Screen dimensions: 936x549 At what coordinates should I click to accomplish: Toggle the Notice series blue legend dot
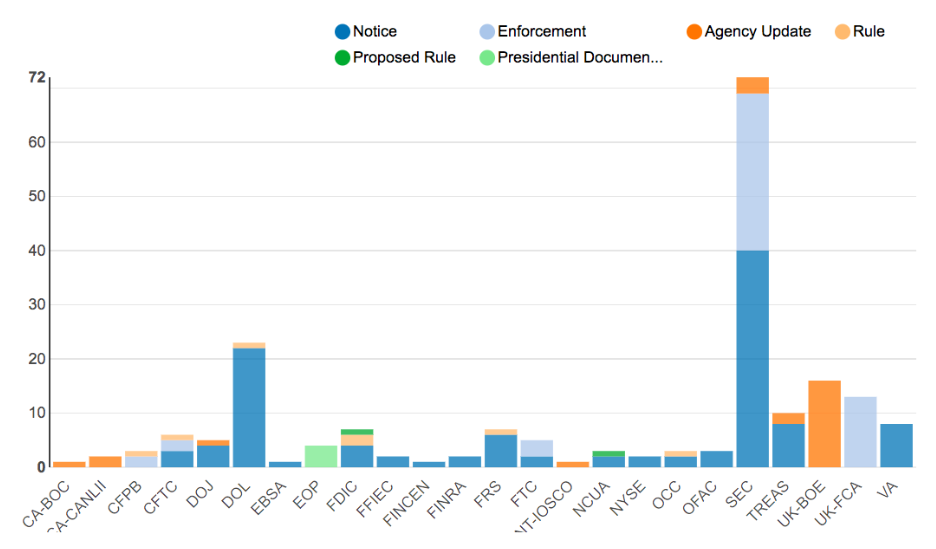343,32
